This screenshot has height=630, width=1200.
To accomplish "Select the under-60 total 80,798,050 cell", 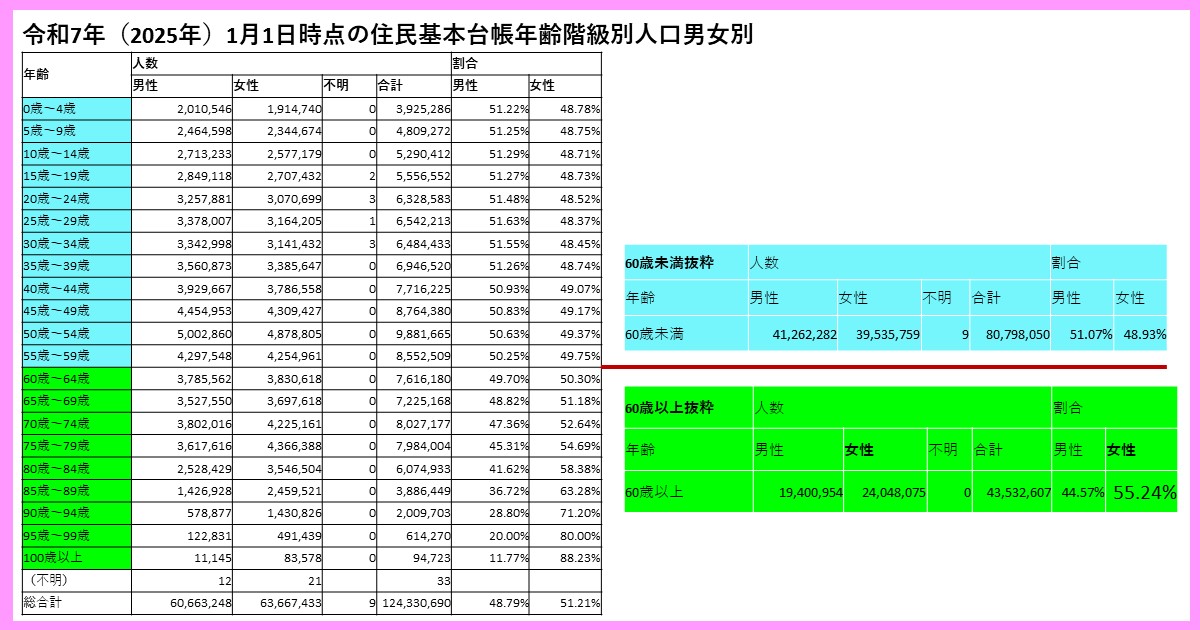I will (x=1009, y=335).
